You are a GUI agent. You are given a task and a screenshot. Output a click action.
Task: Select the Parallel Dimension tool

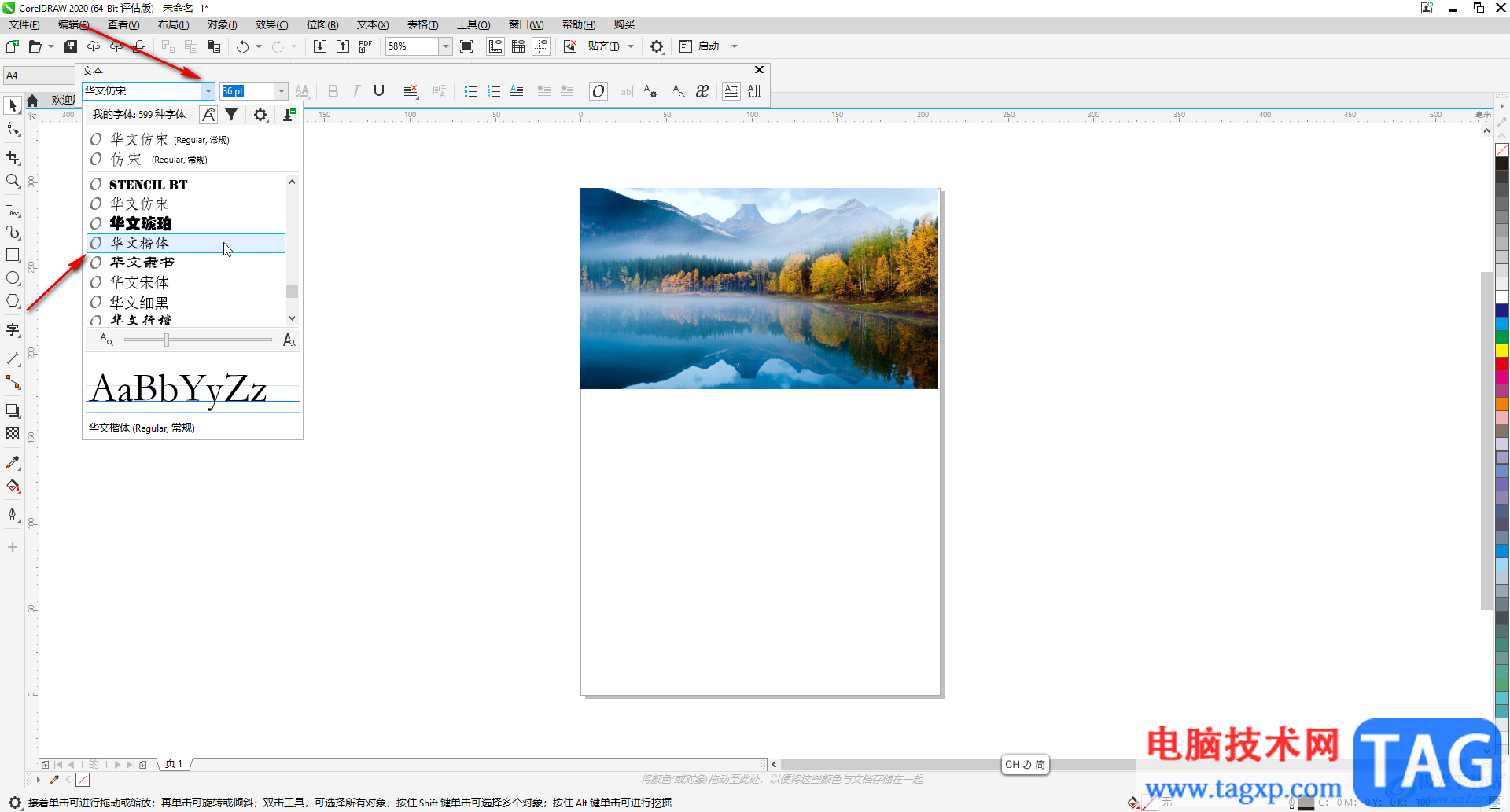[13, 359]
